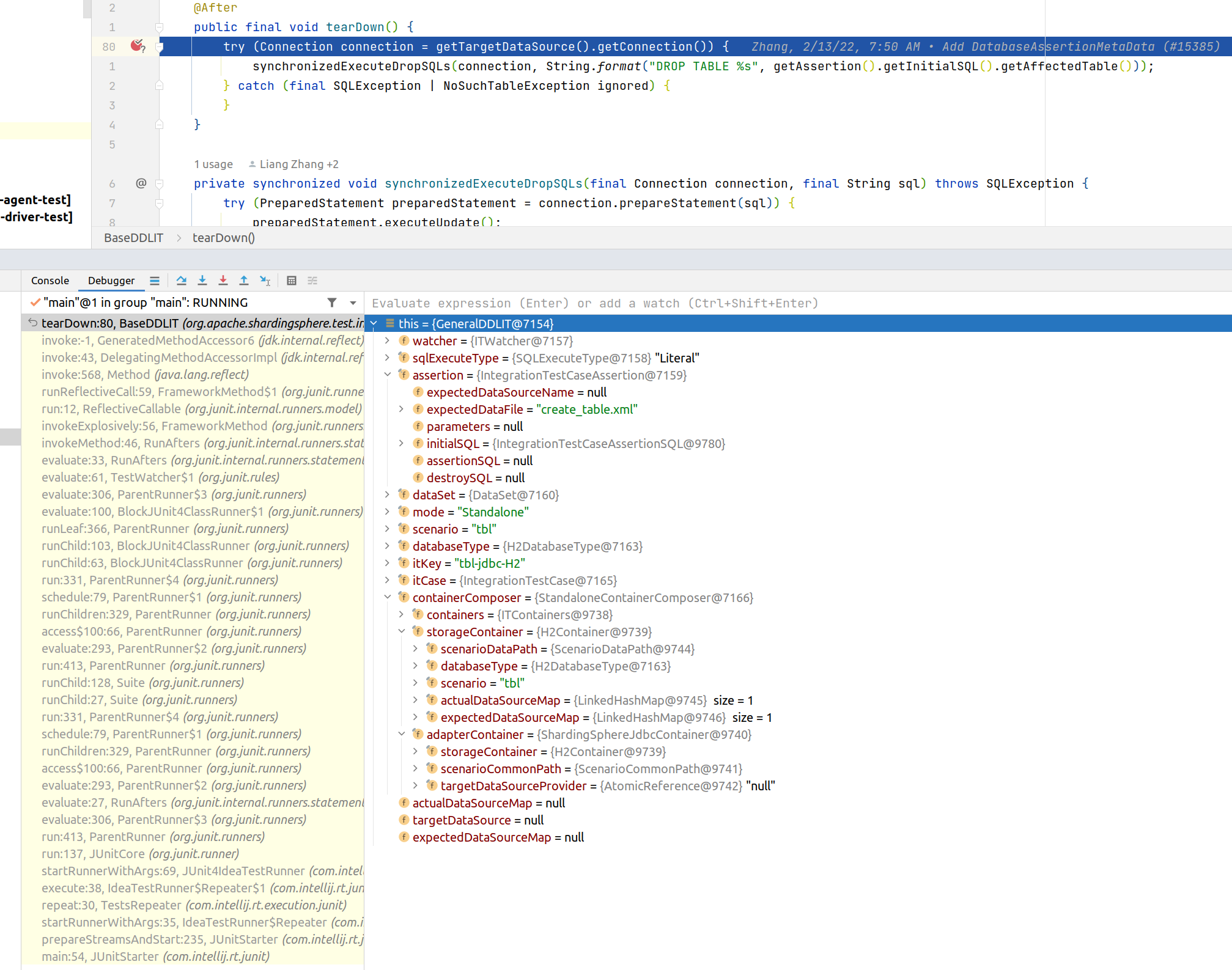Image resolution: width=1232 pixels, height=970 pixels.
Task: Click the Force Step Into red arrow icon
Action: (223, 280)
